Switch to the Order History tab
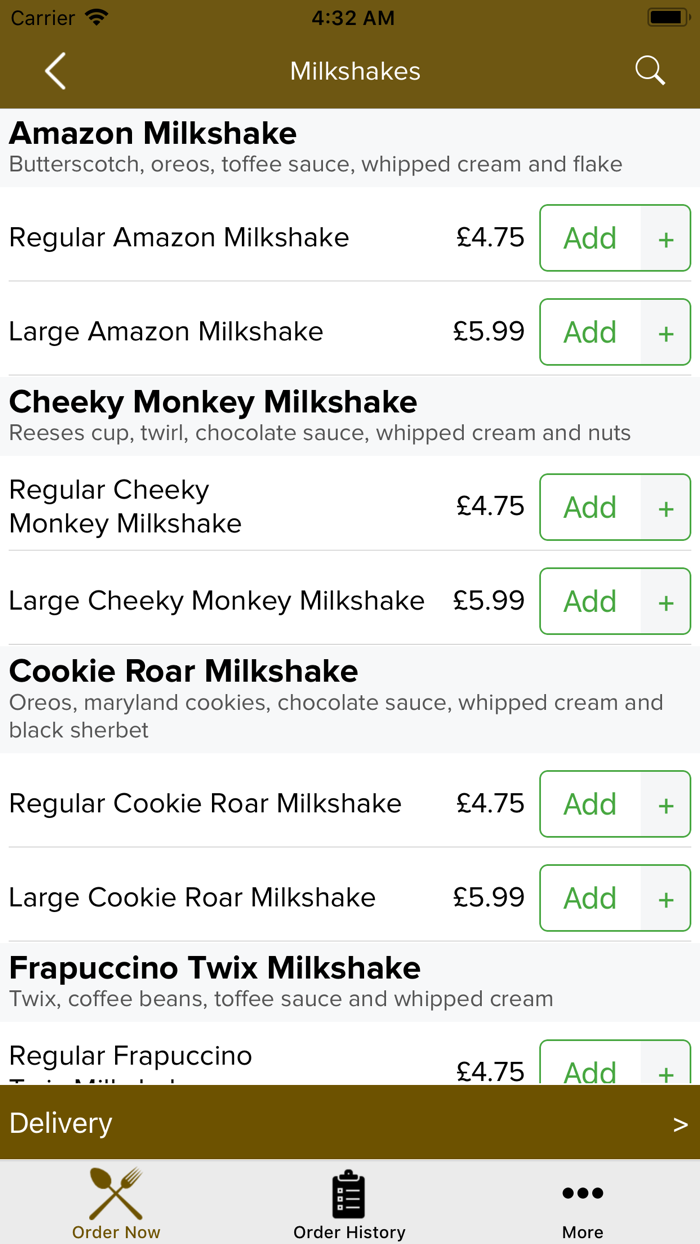This screenshot has width=700, height=1244. [349, 1232]
